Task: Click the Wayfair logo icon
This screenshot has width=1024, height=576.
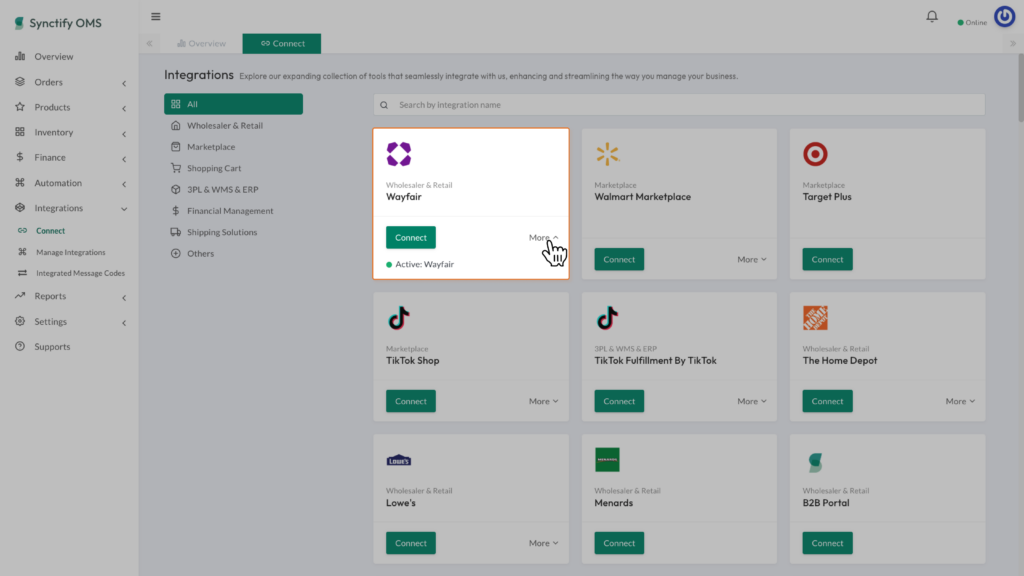Action: [x=398, y=154]
